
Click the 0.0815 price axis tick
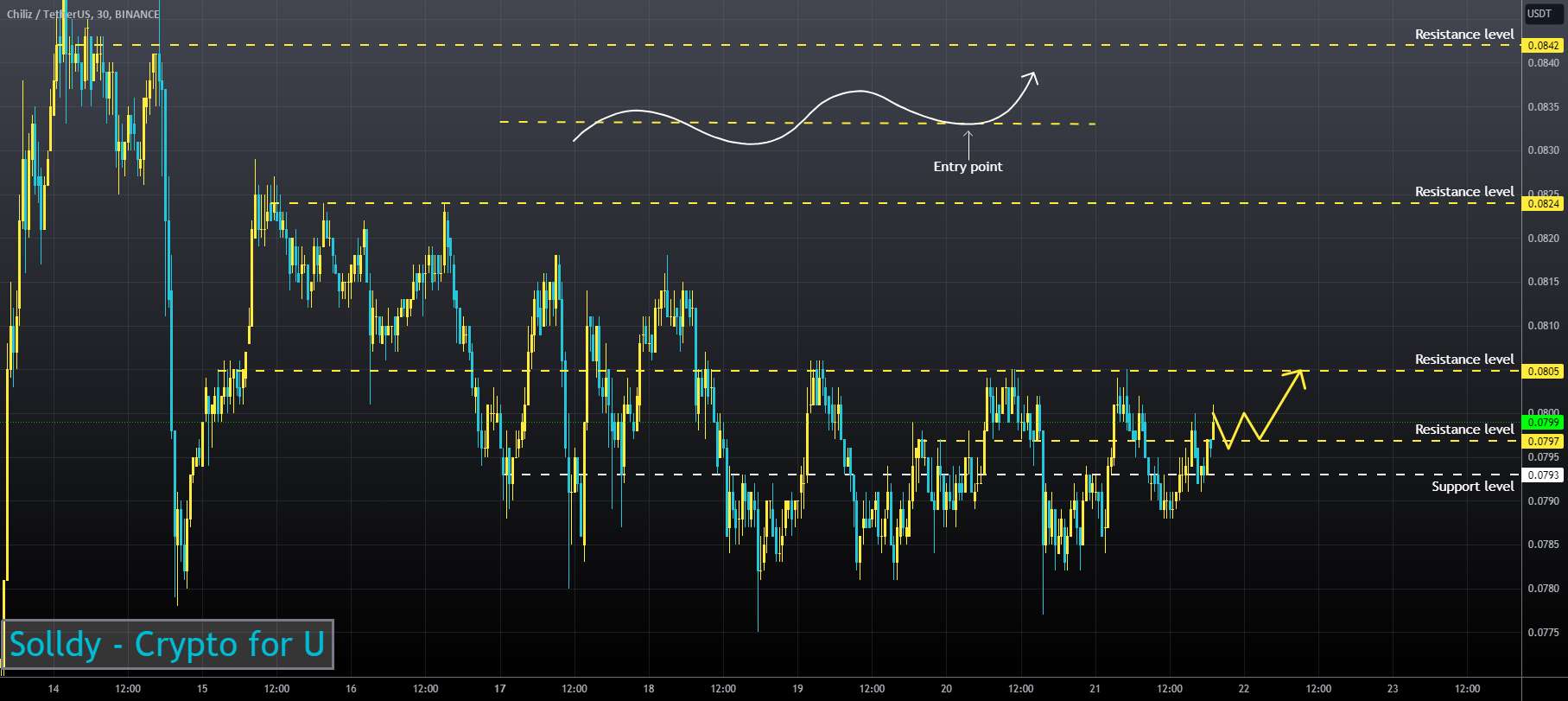pos(1543,282)
